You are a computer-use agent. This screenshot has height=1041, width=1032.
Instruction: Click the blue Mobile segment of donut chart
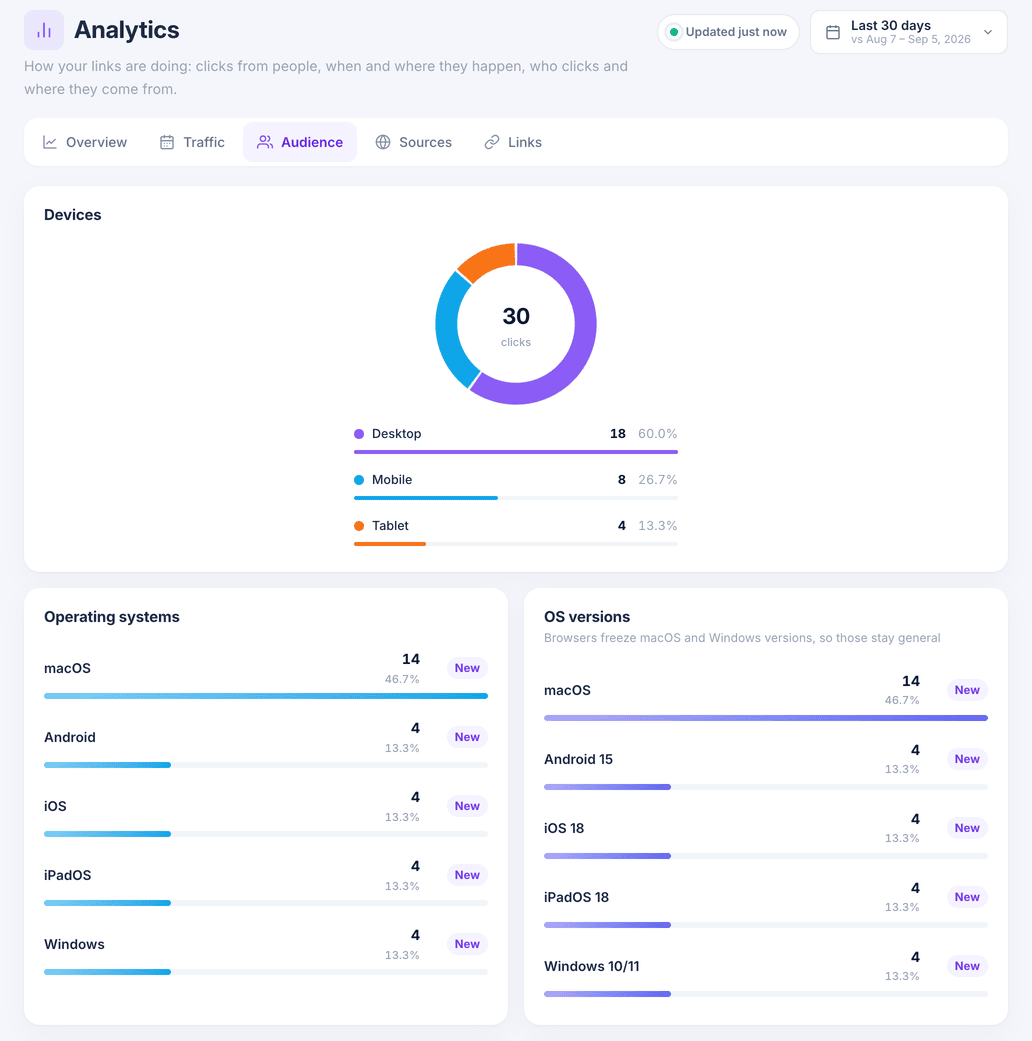coord(450,332)
